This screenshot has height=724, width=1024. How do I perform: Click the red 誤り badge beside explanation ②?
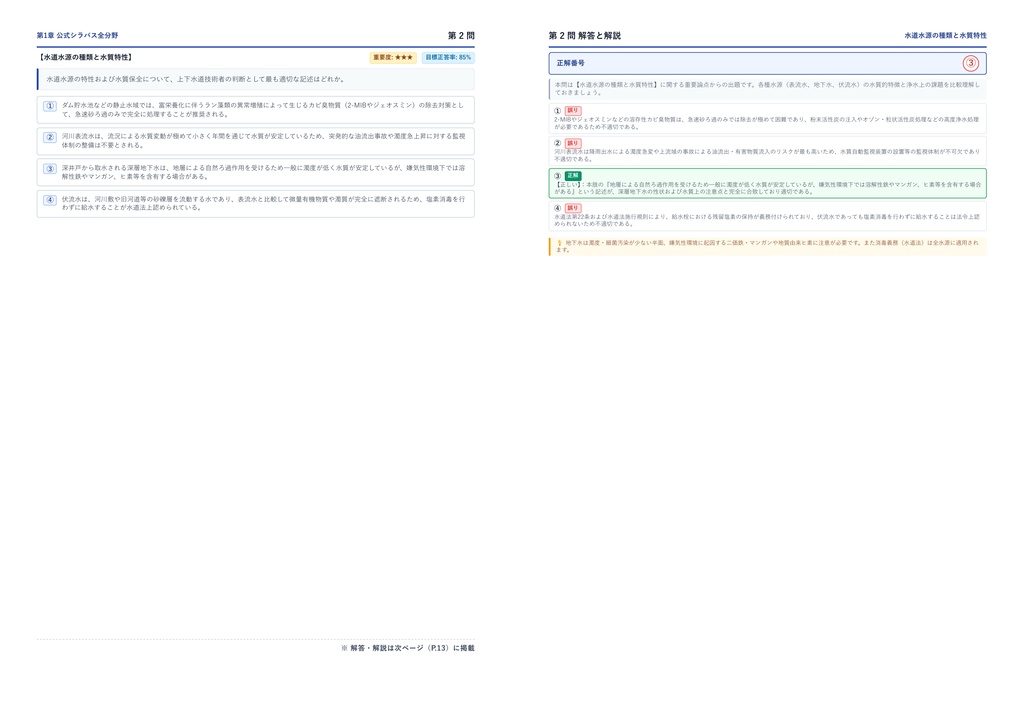[573, 143]
